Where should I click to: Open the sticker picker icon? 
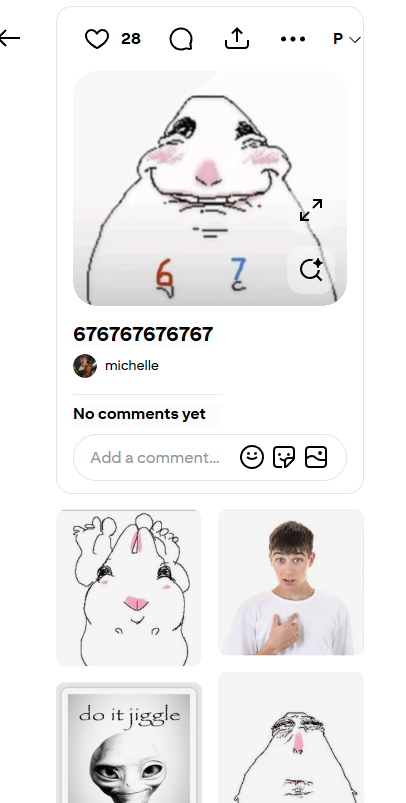coord(284,457)
